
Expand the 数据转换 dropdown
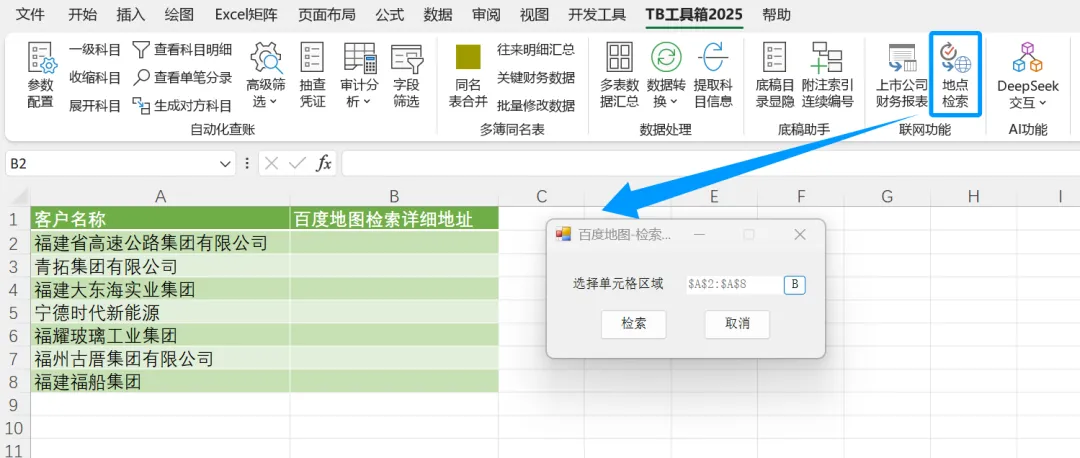pos(673,102)
